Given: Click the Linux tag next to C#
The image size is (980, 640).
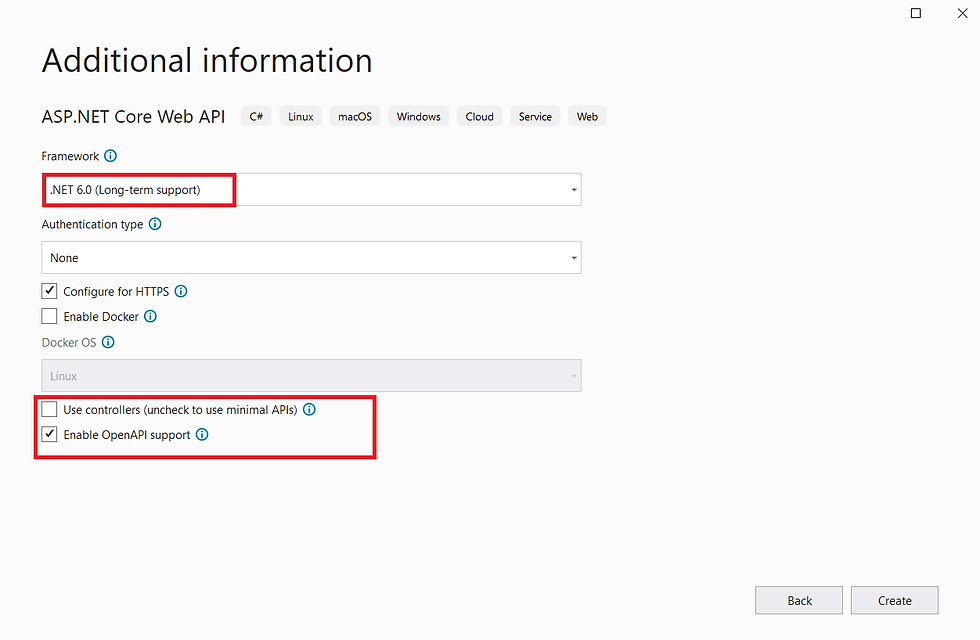Looking at the screenshot, I should [x=301, y=116].
